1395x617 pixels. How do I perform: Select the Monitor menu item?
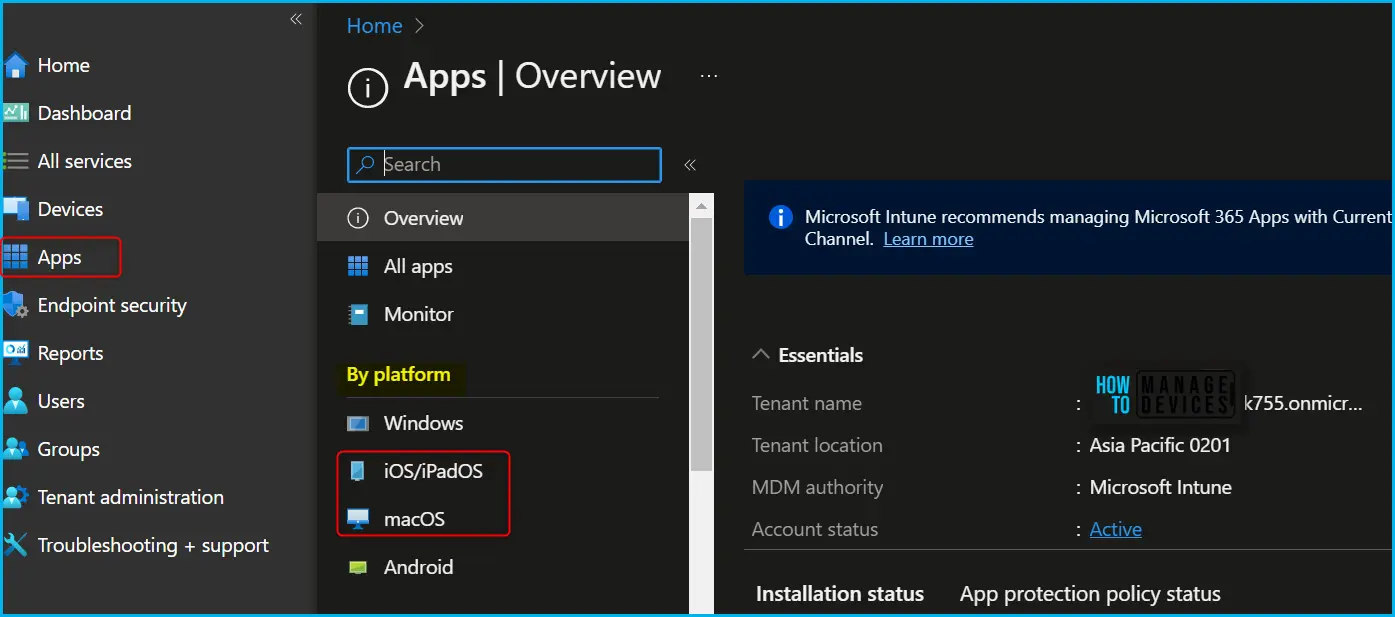[x=503, y=314]
